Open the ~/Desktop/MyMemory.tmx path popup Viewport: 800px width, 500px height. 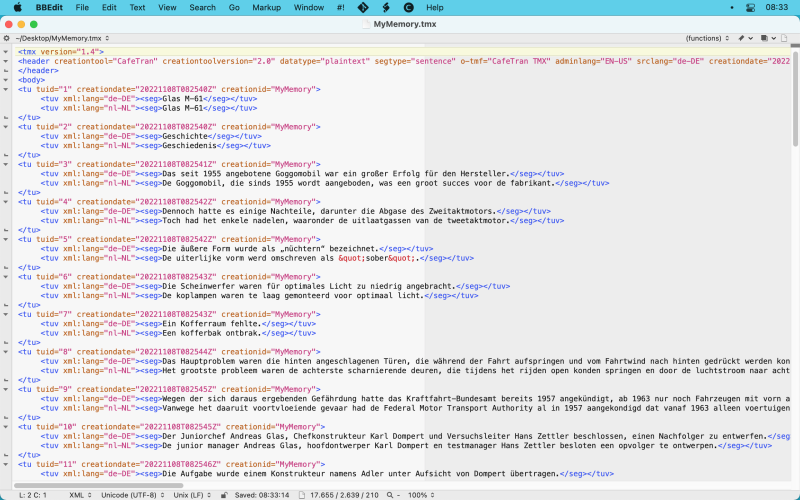[62, 38]
